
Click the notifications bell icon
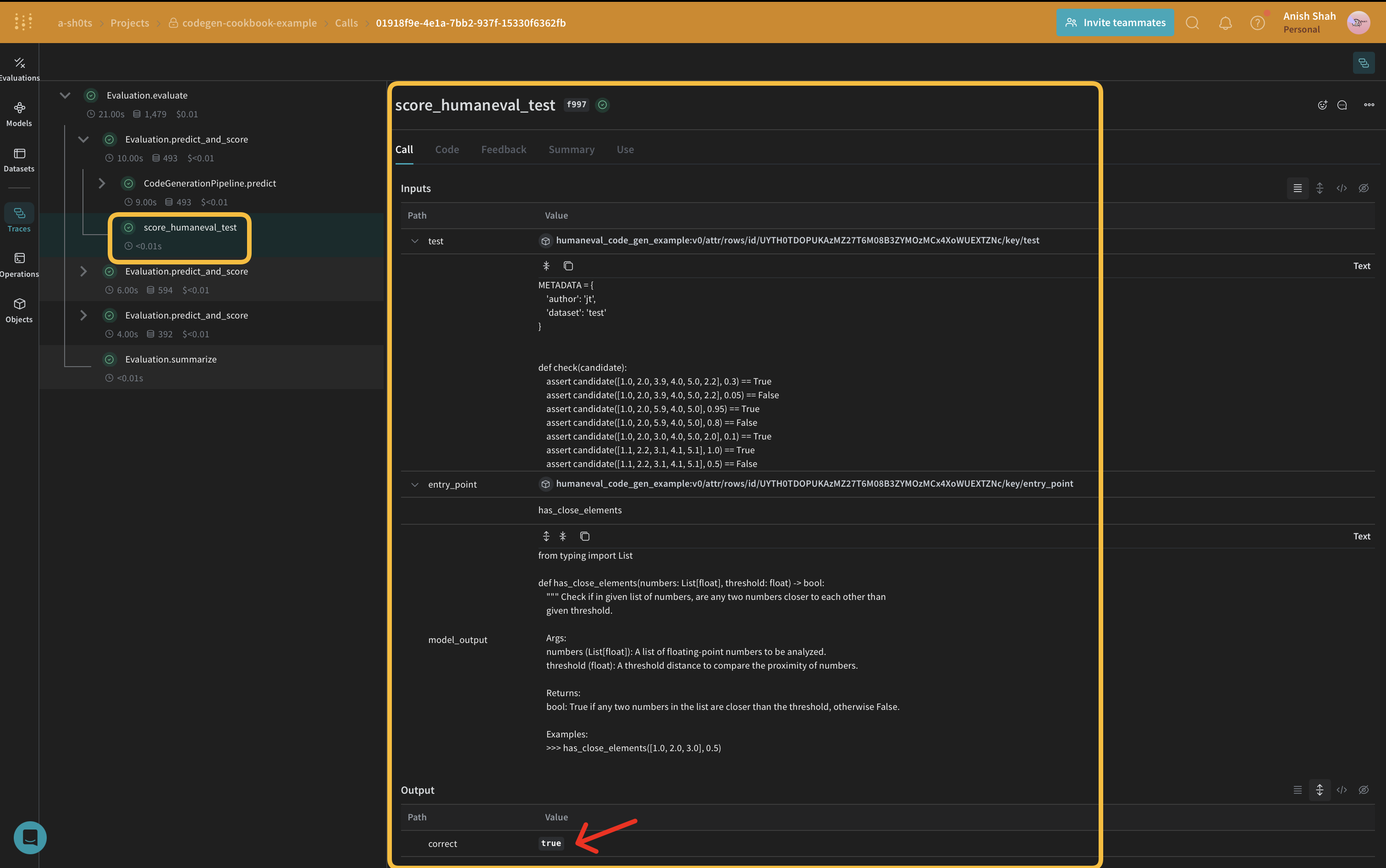pyautogui.click(x=1225, y=22)
